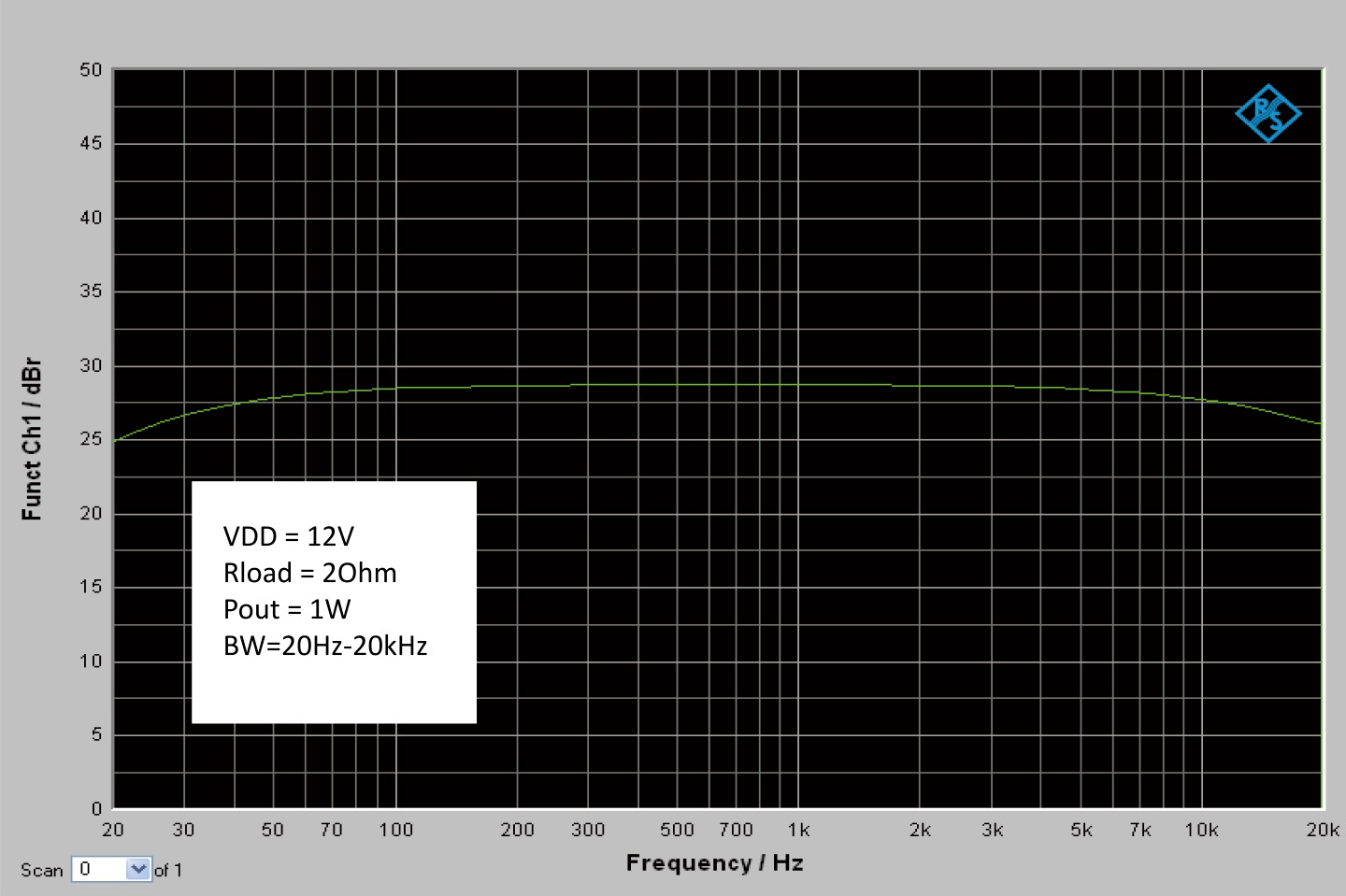Image resolution: width=1346 pixels, height=896 pixels.
Task: Click the 'Rload = 2Ohm' annotation line
Action: click(x=309, y=573)
